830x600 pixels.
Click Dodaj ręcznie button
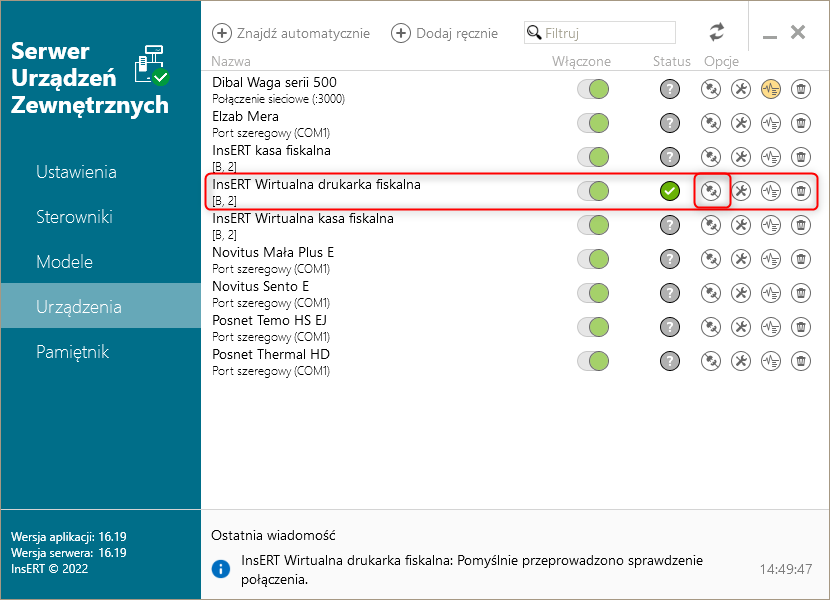point(445,33)
